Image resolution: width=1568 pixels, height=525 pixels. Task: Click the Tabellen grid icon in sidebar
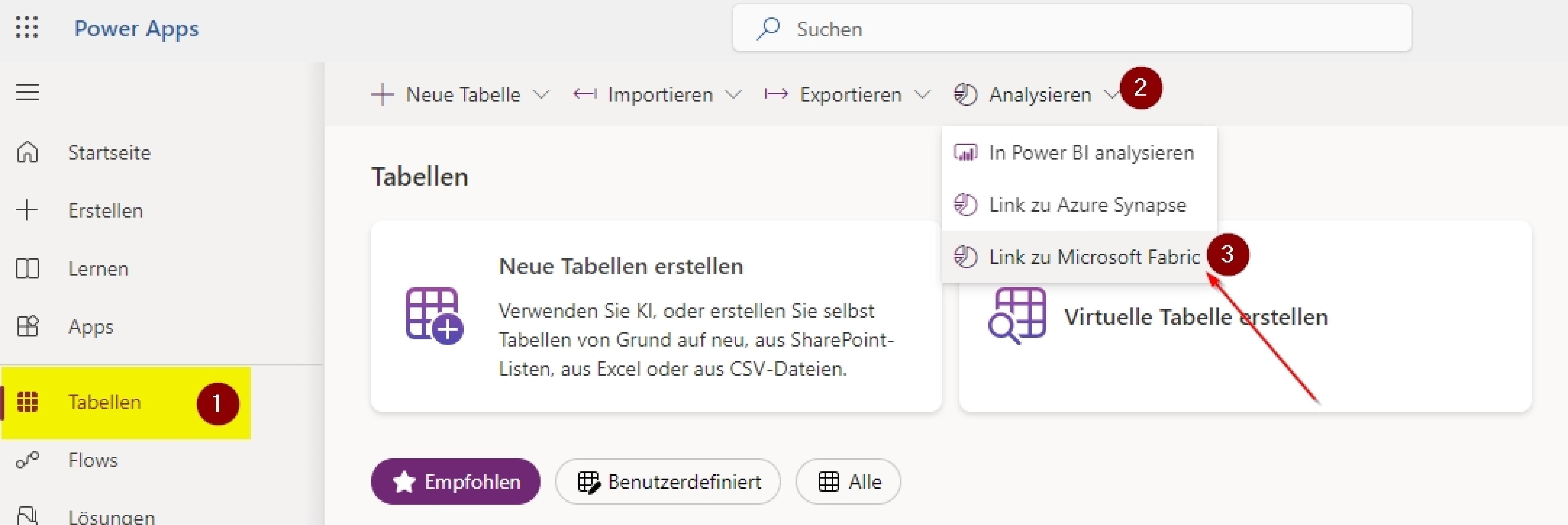point(27,402)
